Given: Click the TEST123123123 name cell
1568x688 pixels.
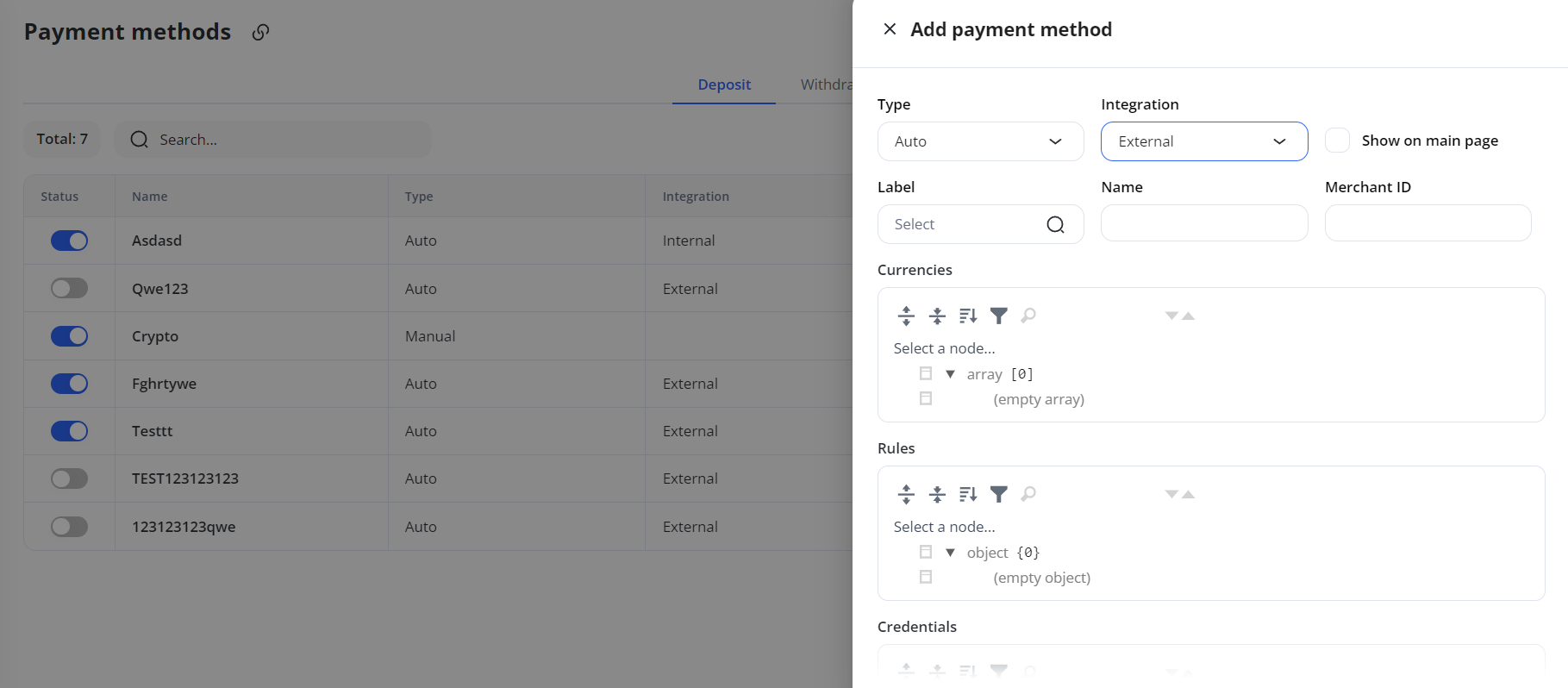Looking at the screenshot, I should pyautogui.click(x=251, y=478).
